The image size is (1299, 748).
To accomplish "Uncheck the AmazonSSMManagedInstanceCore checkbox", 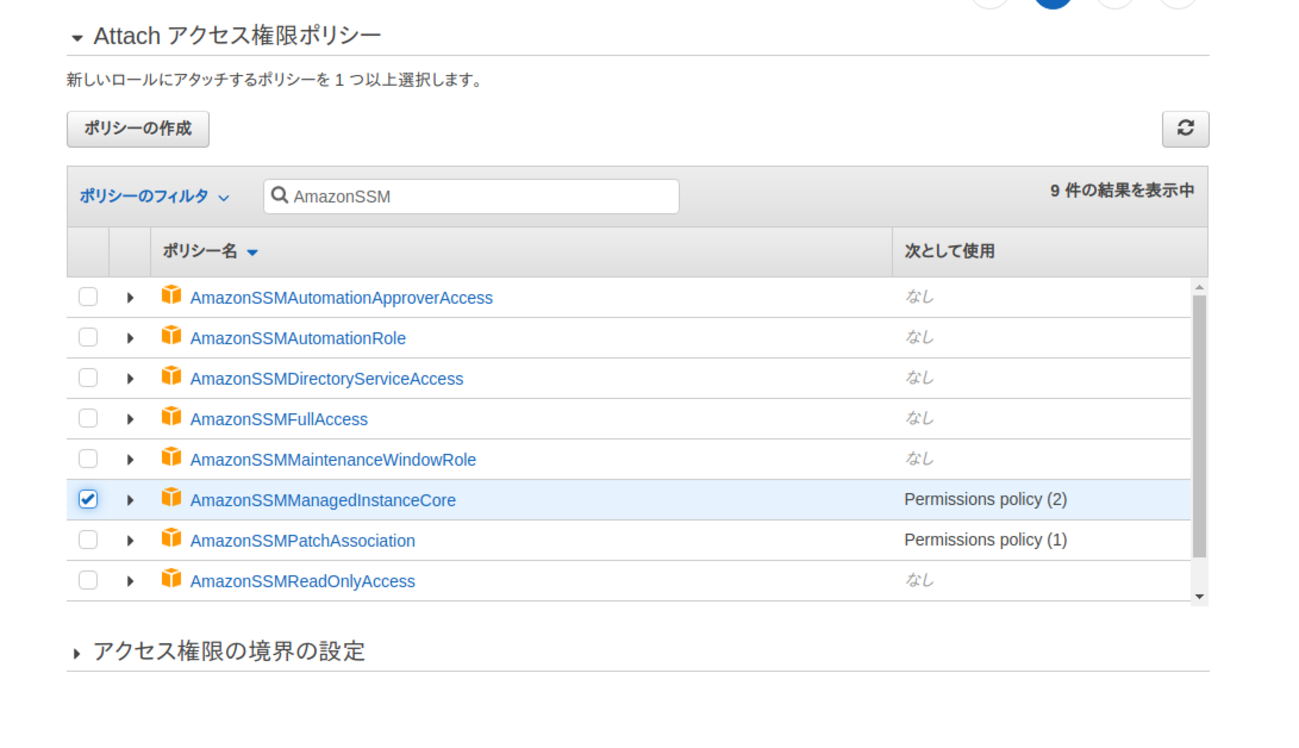I will tap(88, 499).
